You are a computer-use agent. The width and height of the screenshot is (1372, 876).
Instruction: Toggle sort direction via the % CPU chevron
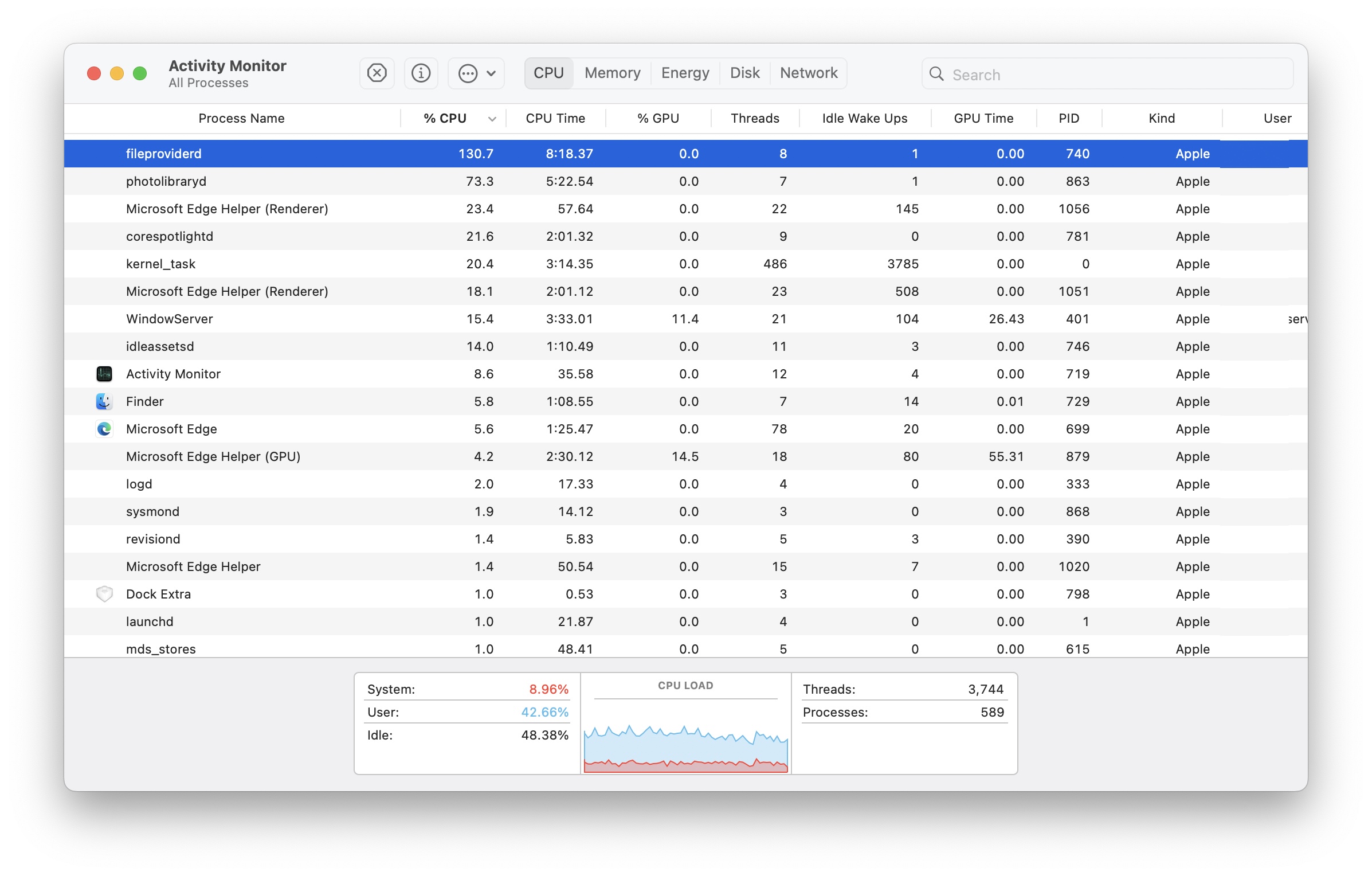(492, 119)
